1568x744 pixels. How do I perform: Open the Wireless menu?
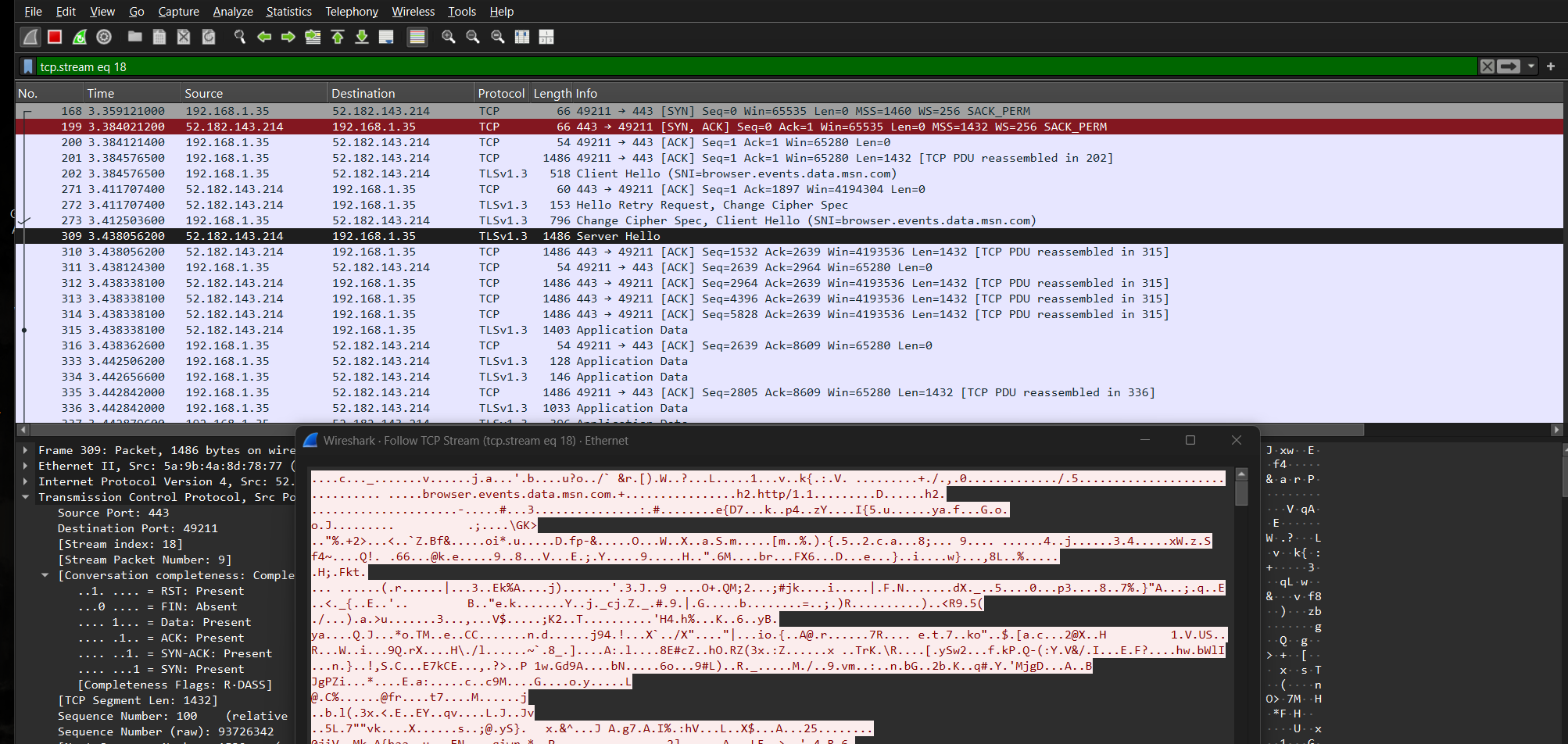[x=413, y=11]
